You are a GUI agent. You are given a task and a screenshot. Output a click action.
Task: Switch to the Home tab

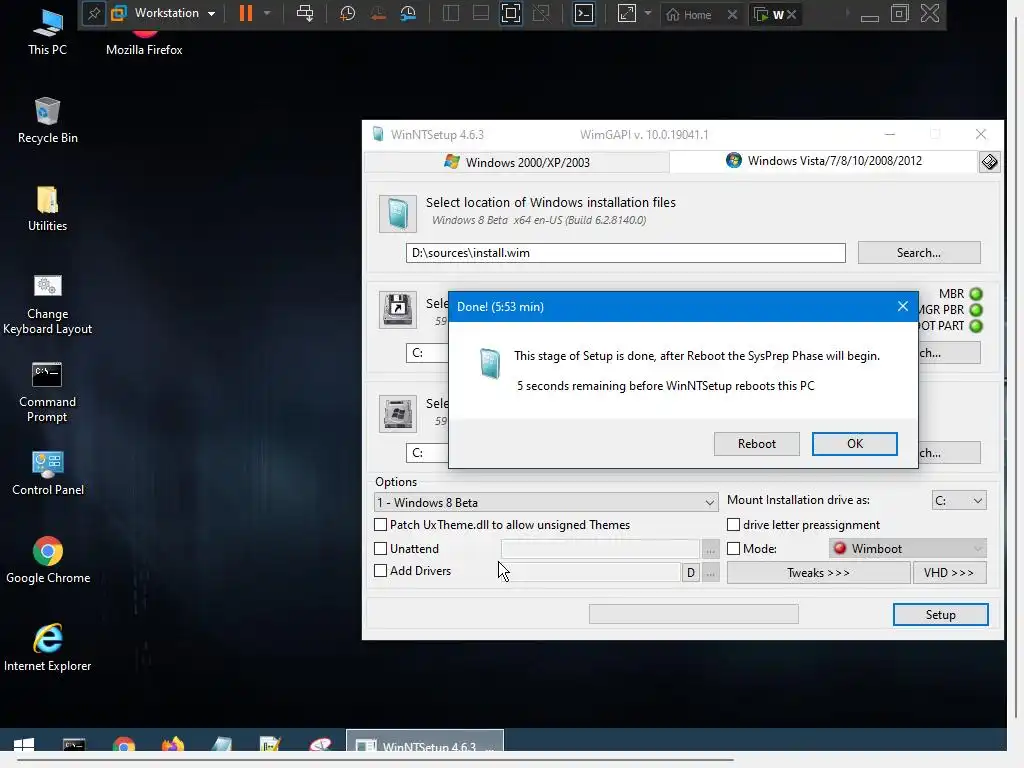click(x=689, y=14)
